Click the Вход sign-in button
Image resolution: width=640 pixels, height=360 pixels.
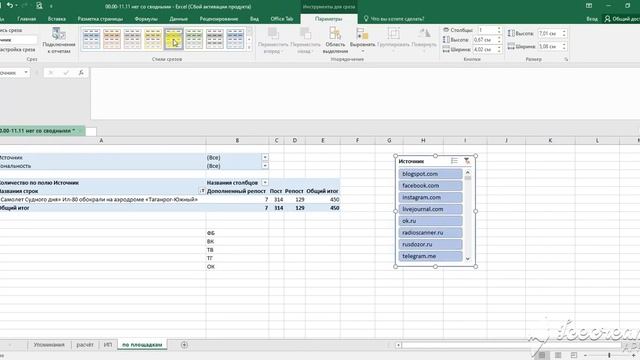click(x=592, y=19)
